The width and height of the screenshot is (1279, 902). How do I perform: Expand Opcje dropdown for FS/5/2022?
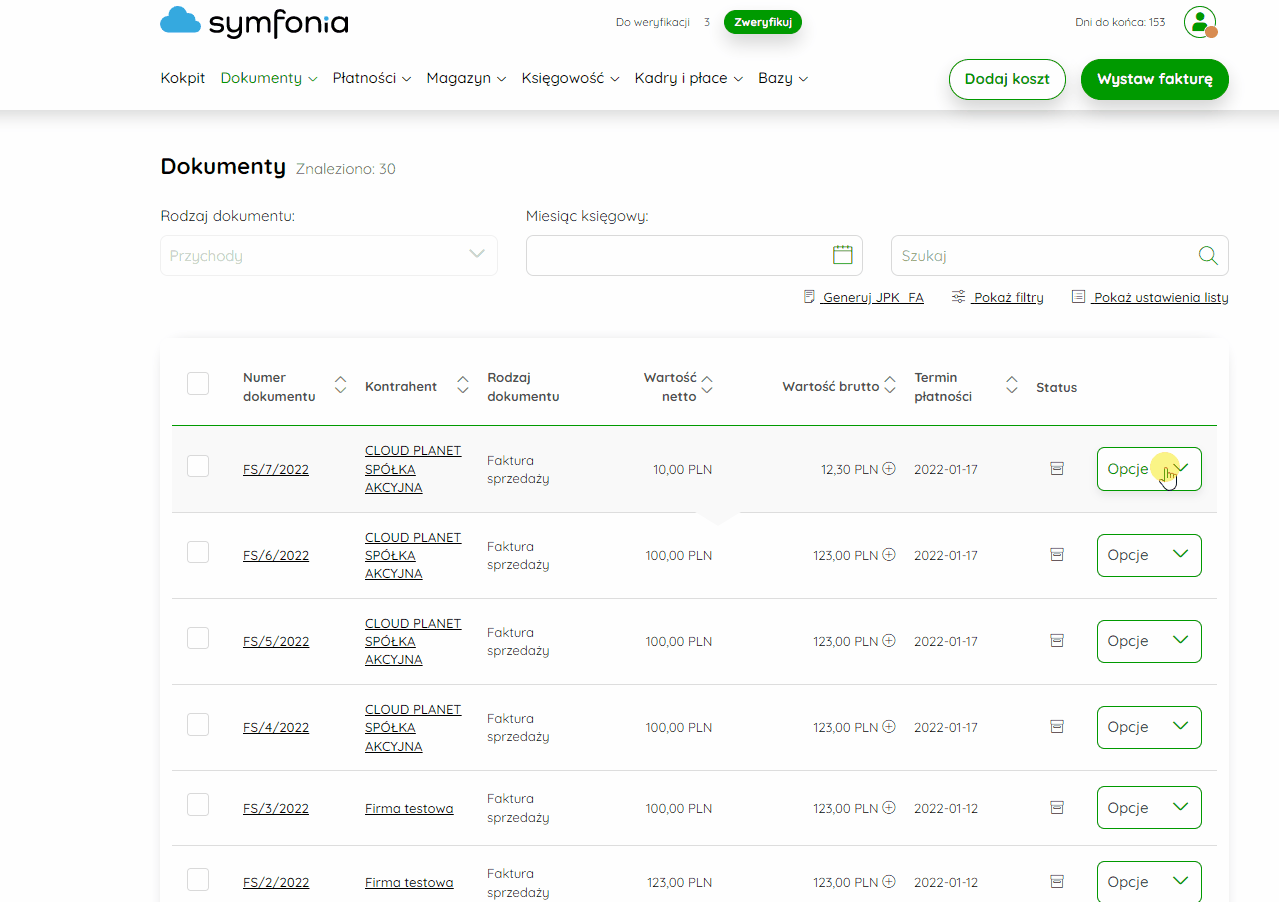pyautogui.click(x=1149, y=641)
